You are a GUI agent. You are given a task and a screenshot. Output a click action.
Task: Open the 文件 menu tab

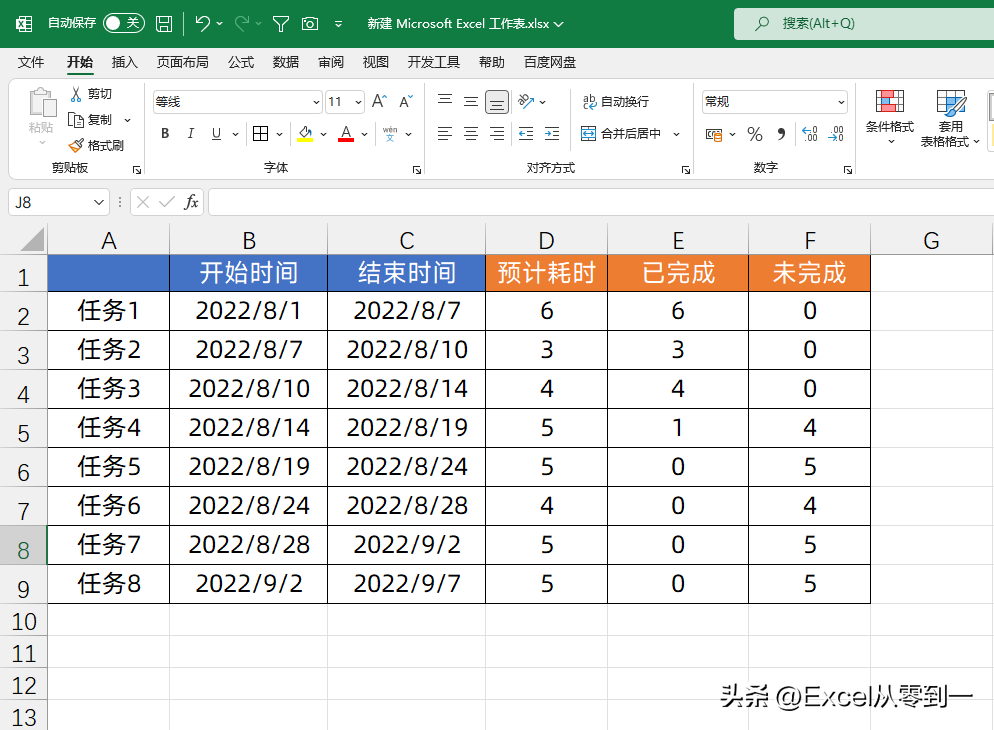[x=30, y=62]
